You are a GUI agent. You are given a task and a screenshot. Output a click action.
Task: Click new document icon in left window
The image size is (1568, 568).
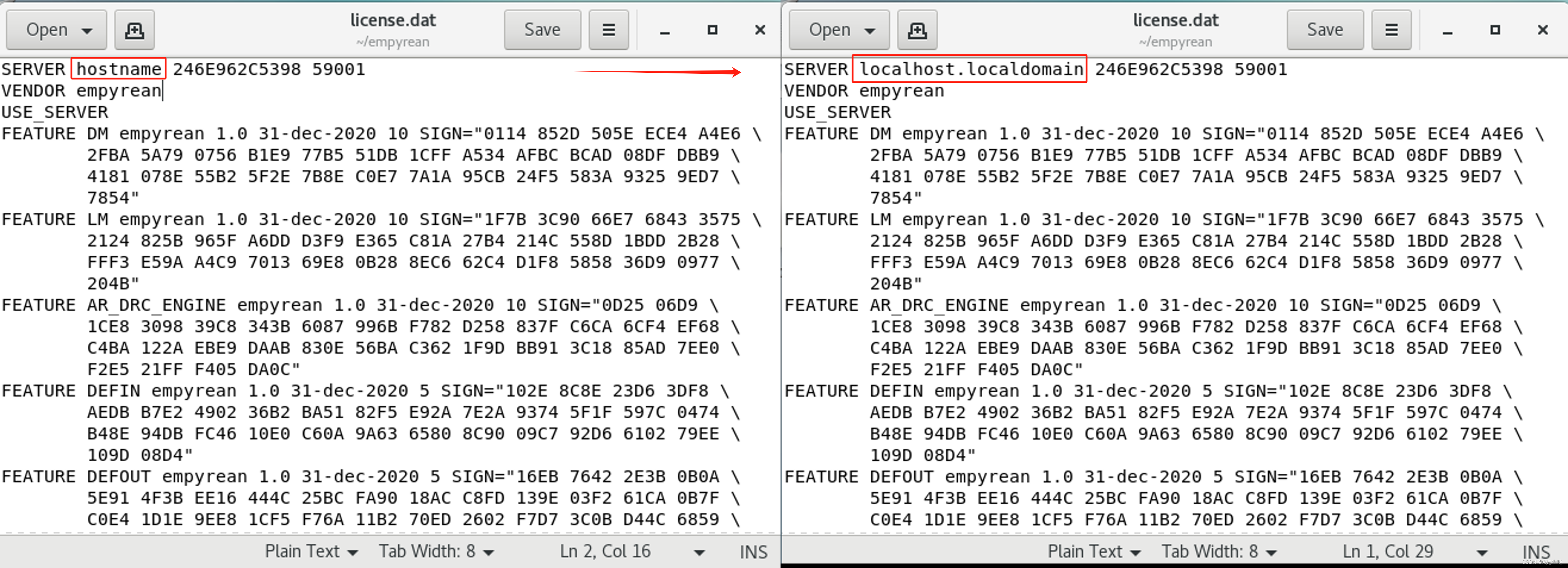tap(134, 30)
